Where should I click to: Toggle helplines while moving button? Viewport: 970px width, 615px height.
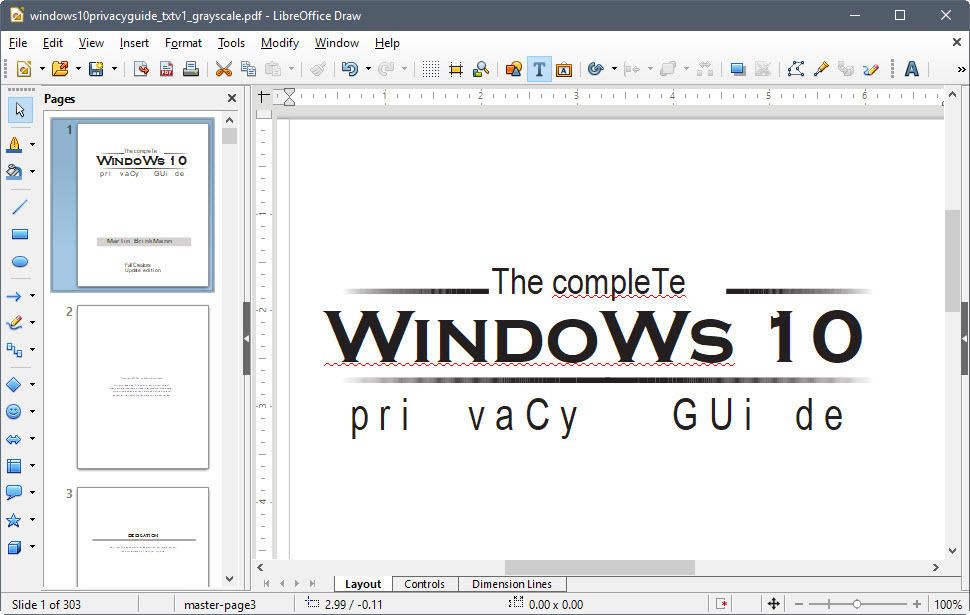click(456, 69)
